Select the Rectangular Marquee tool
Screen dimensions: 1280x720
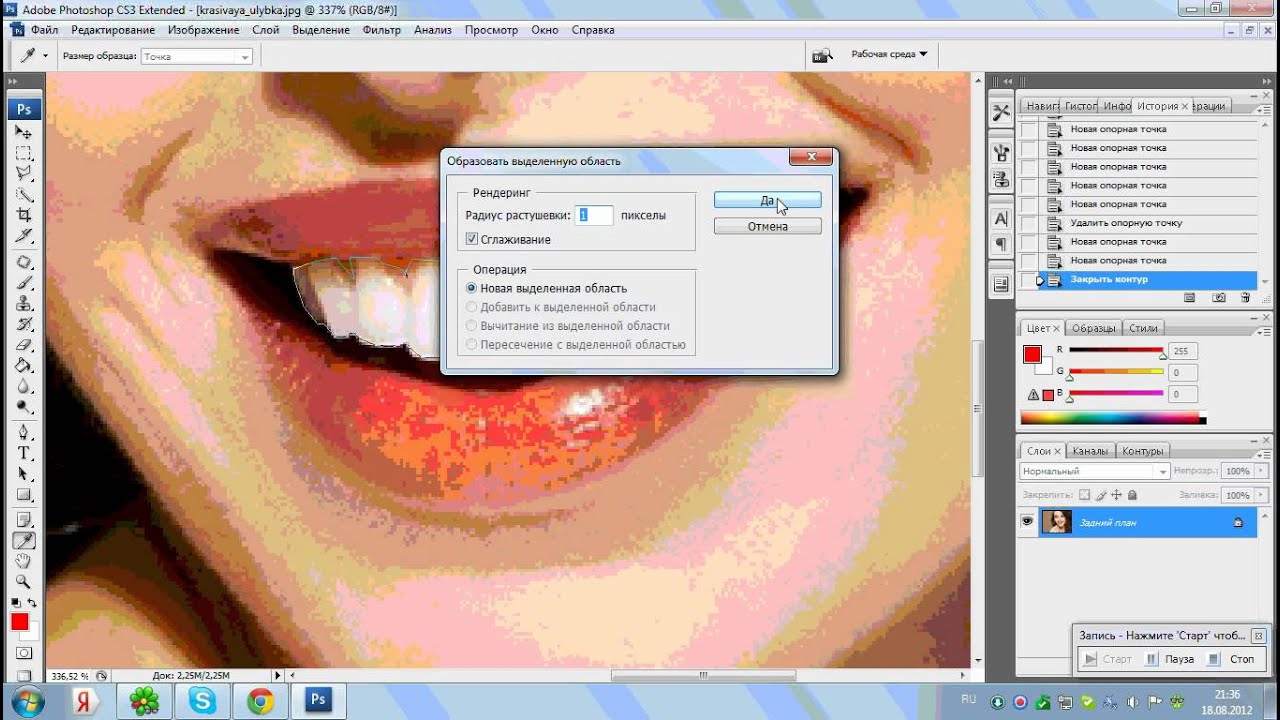[x=24, y=153]
